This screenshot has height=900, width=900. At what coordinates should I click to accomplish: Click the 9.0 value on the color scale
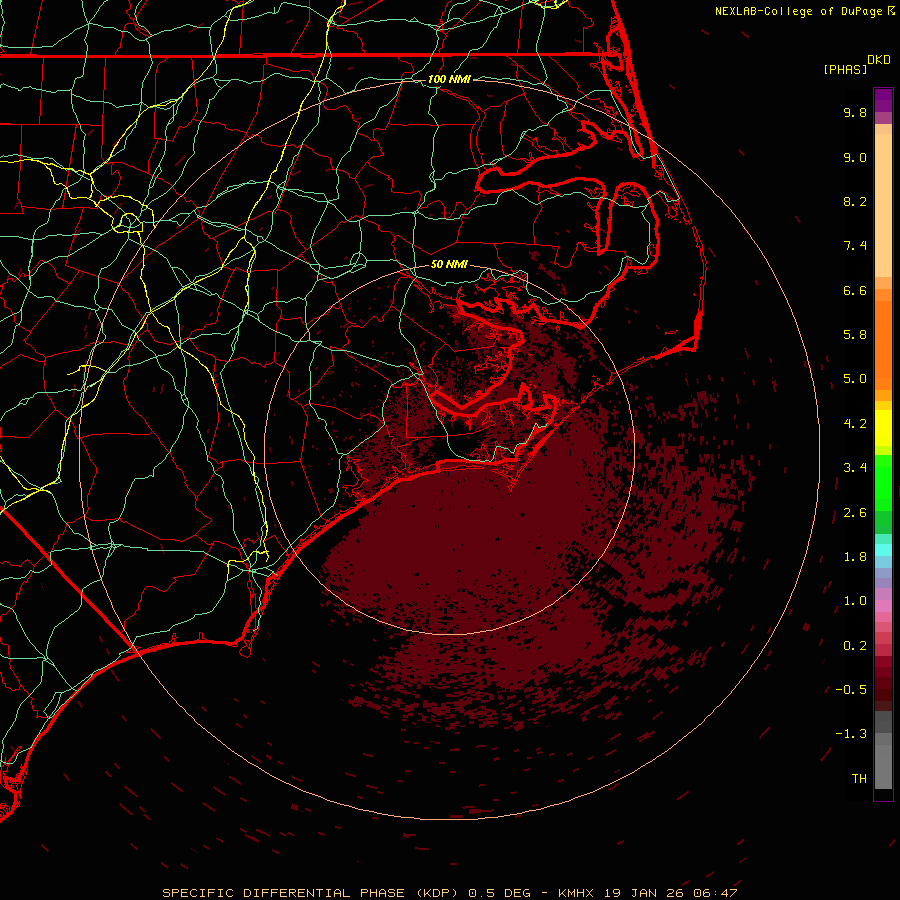(855, 157)
